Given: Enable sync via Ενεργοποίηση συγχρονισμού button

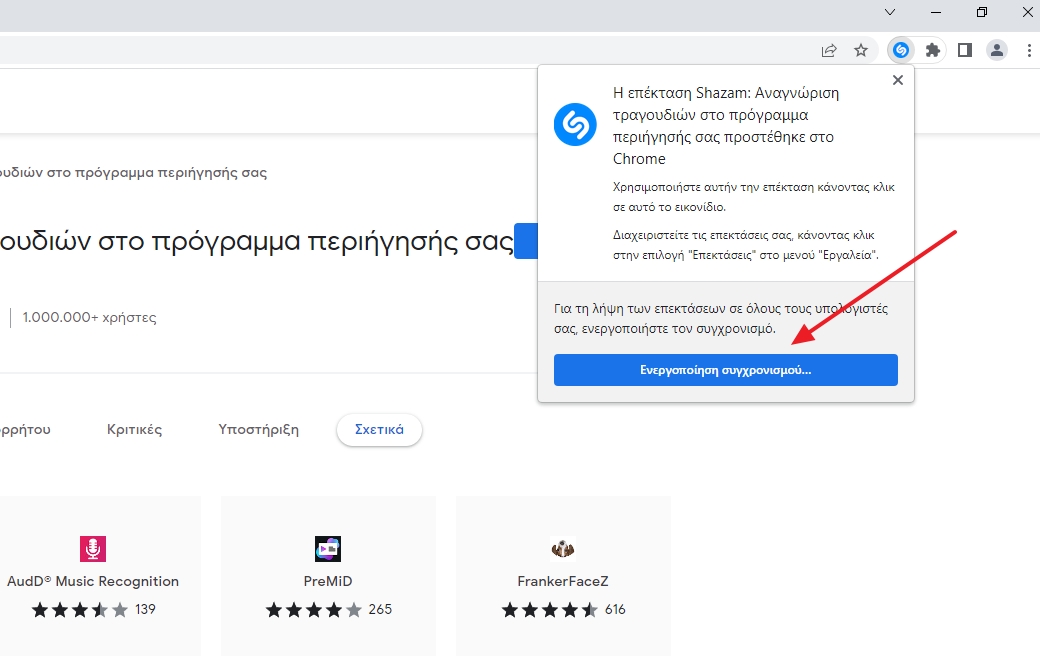Looking at the screenshot, I should click(x=725, y=369).
